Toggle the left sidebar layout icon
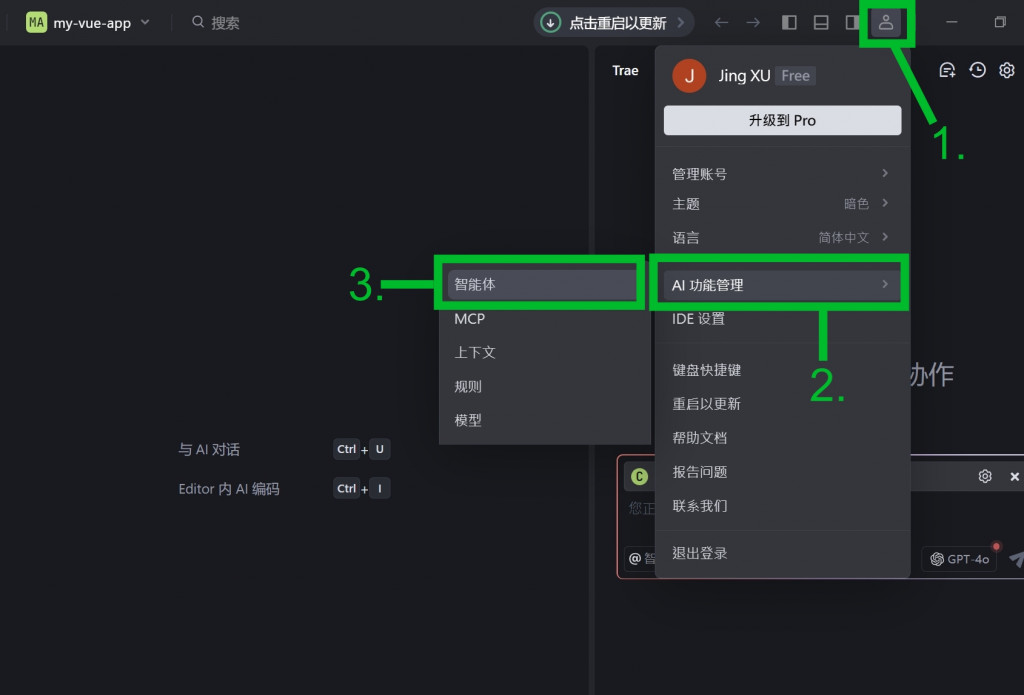This screenshot has height=695, width=1024. [789, 22]
